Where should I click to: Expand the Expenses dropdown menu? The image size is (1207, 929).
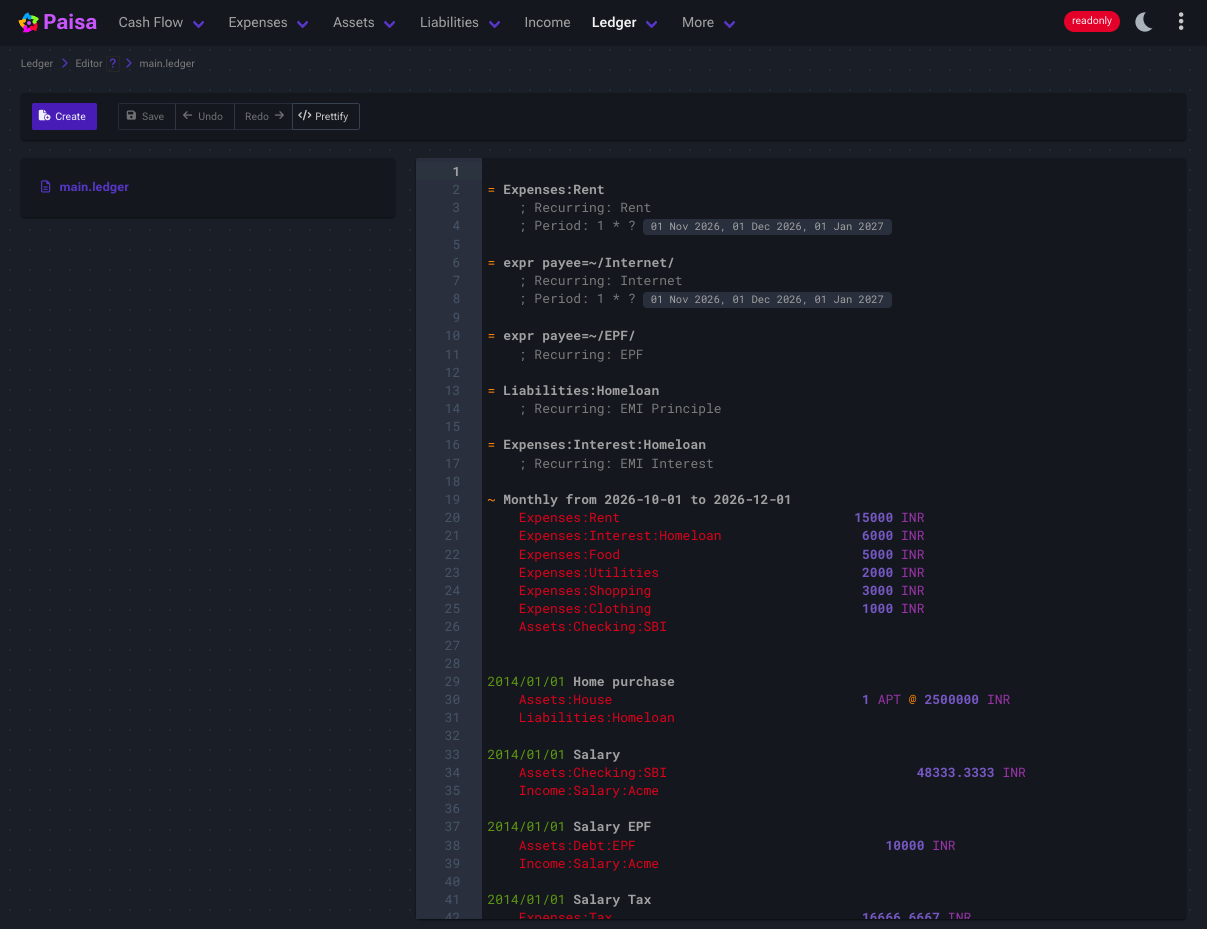268,22
